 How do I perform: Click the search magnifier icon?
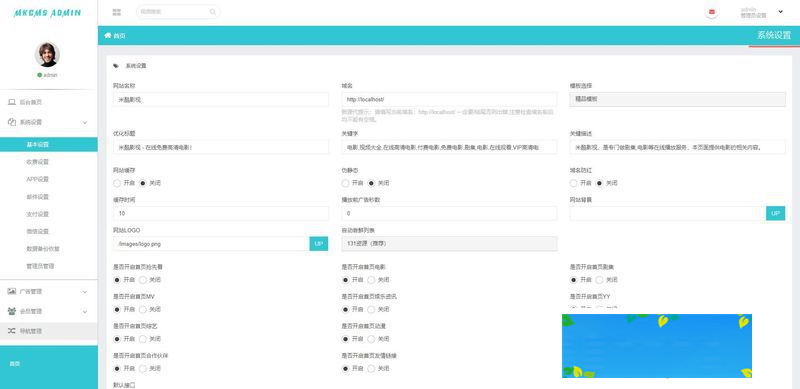tap(213, 12)
